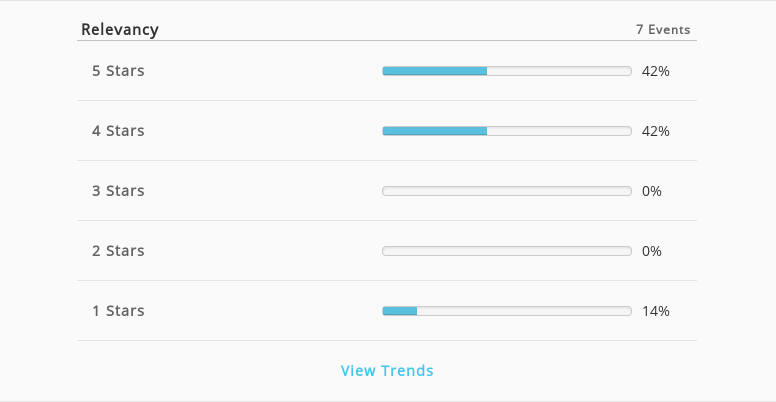Click the 42% value beside 4 Stars
This screenshot has height=402, width=776.
656,131
